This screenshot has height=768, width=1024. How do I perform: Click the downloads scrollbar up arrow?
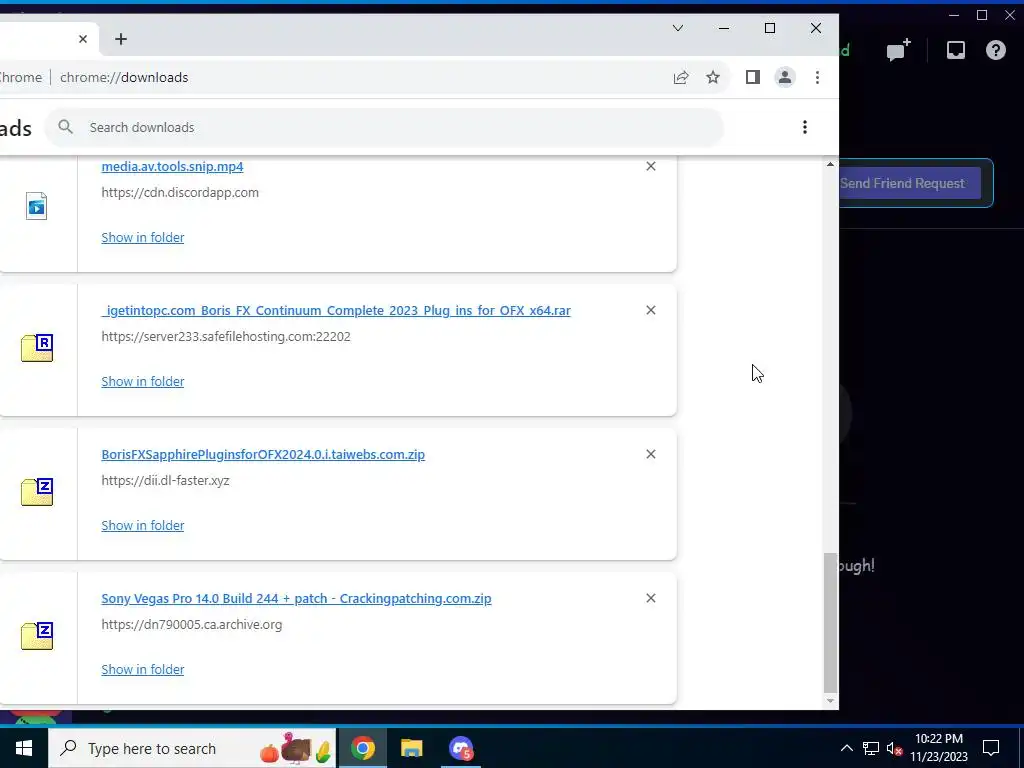830,164
